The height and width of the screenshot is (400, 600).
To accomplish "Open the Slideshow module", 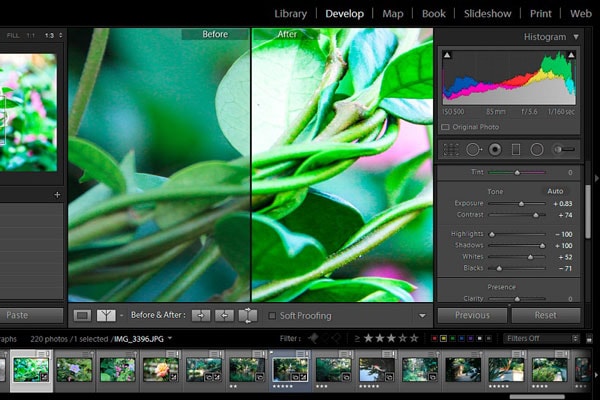I will pyautogui.click(x=488, y=14).
